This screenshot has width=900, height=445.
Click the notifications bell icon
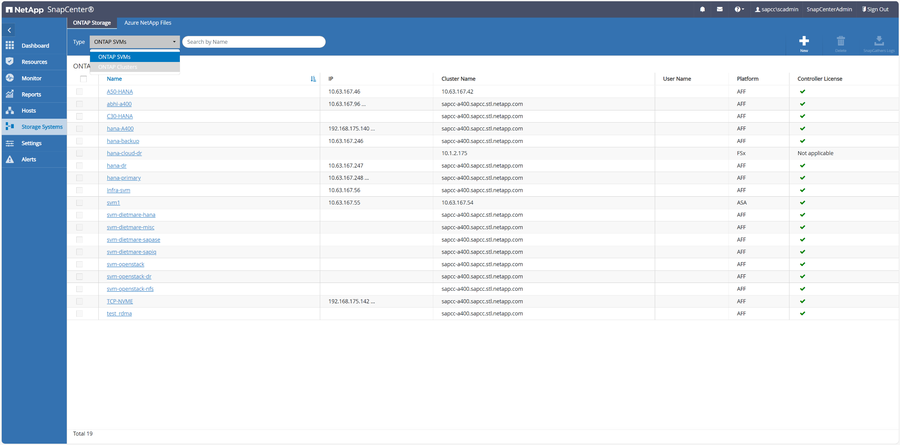pos(703,9)
